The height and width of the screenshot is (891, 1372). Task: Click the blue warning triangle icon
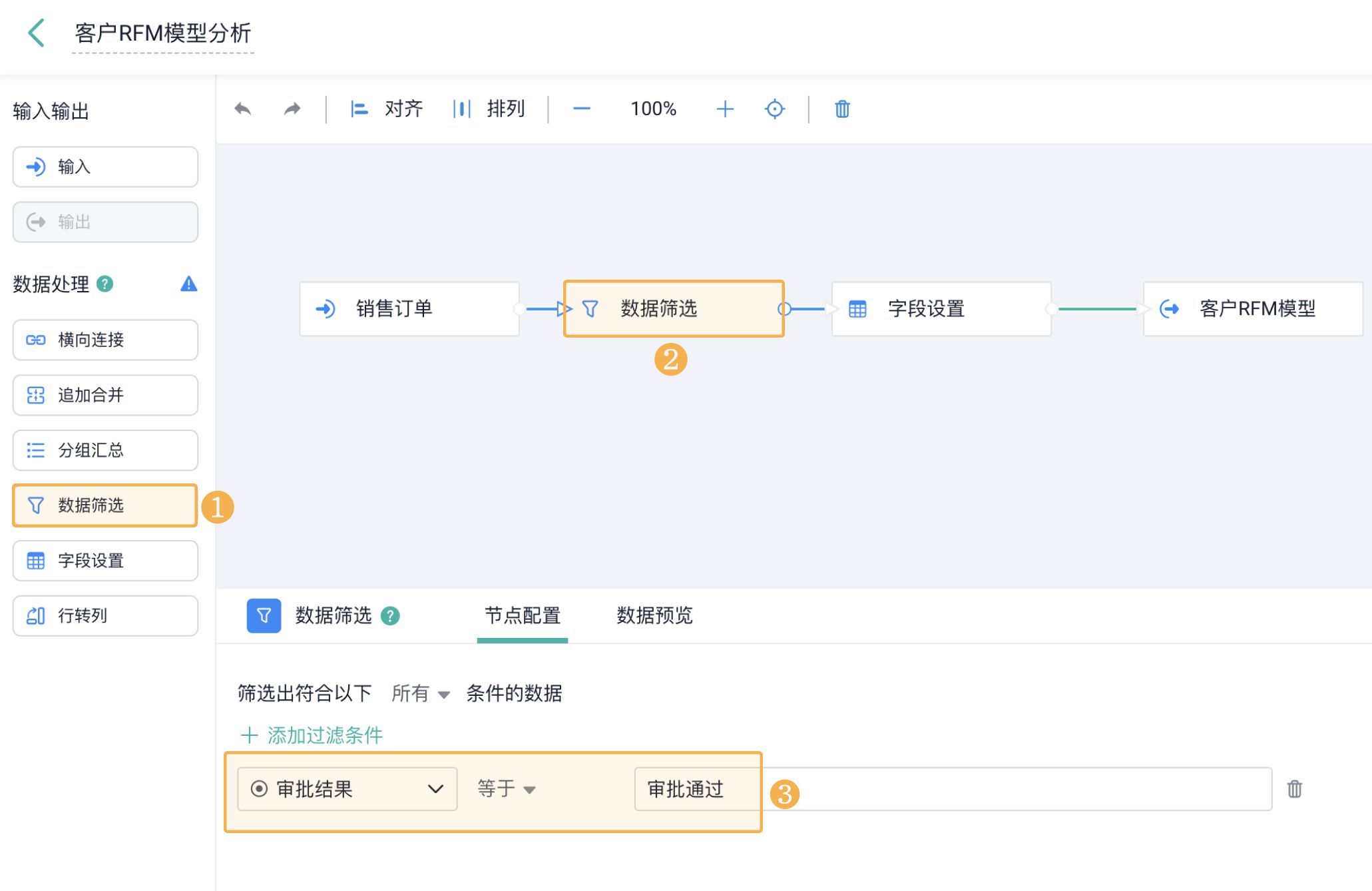tap(188, 284)
